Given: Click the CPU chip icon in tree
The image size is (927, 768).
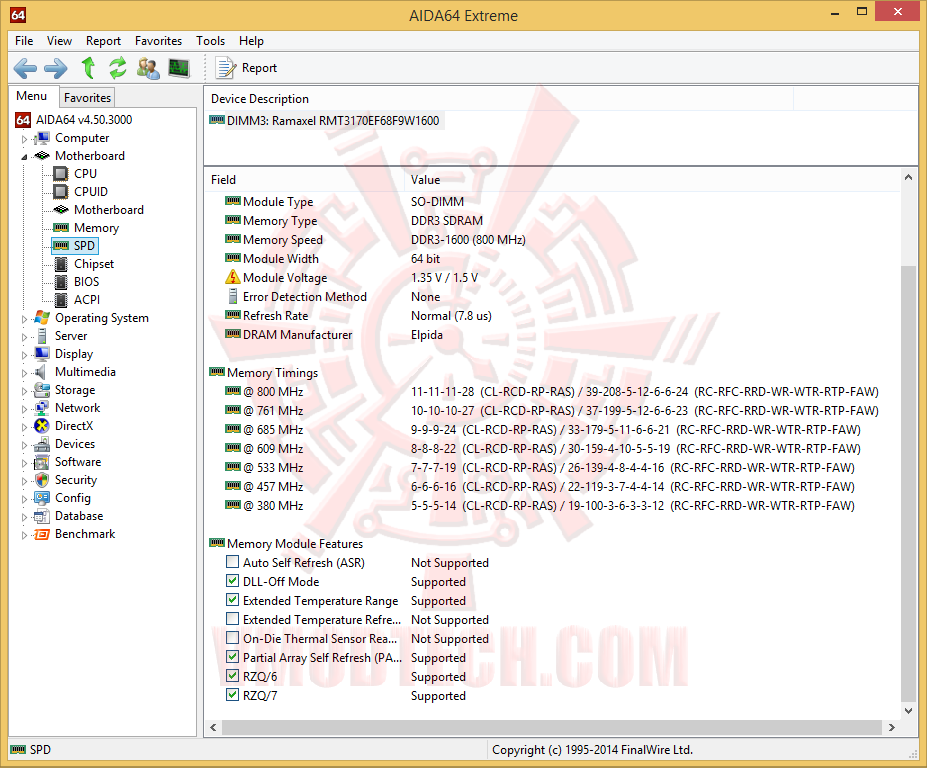Looking at the screenshot, I should (x=61, y=174).
